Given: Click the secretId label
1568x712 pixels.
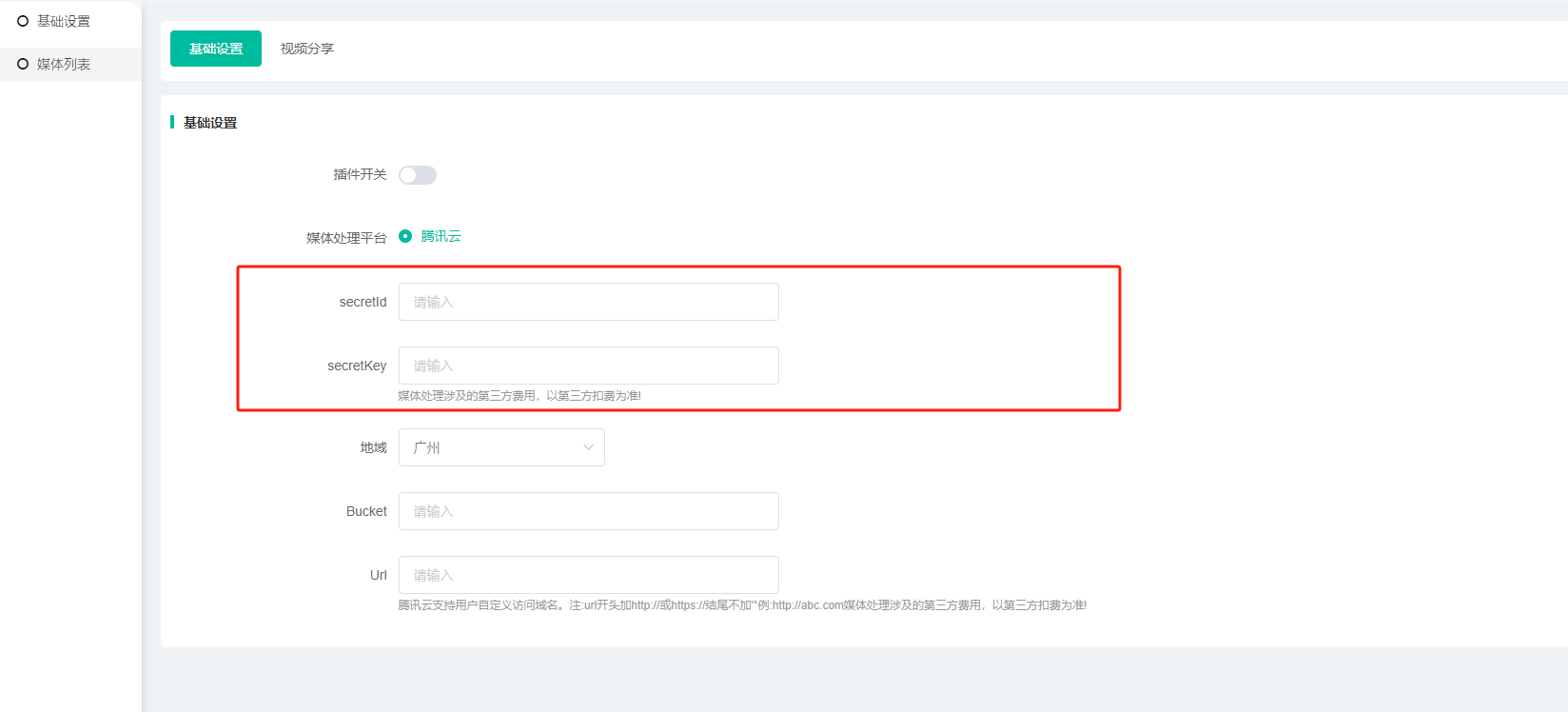Looking at the screenshot, I should click(x=363, y=302).
